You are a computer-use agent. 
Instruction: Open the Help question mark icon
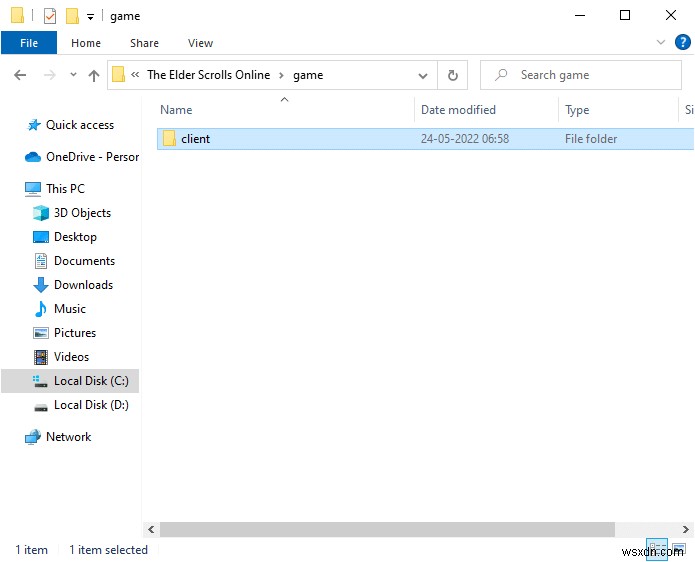(682, 43)
